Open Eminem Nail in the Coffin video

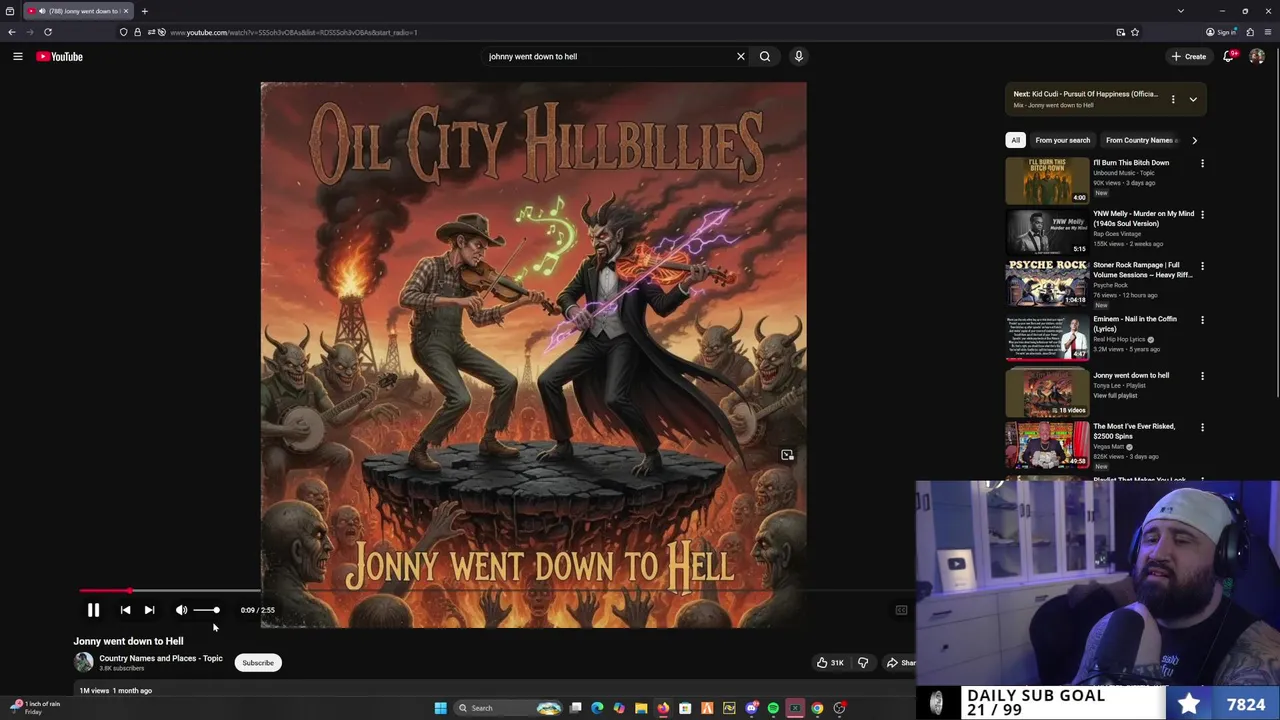(1047, 338)
